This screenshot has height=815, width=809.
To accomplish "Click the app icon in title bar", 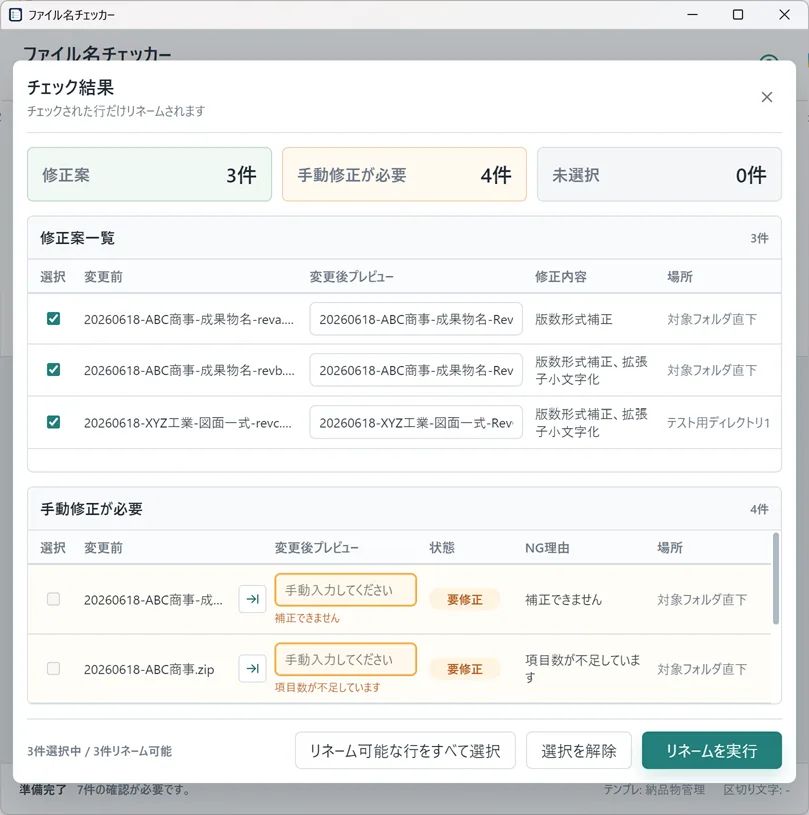I will (x=16, y=15).
